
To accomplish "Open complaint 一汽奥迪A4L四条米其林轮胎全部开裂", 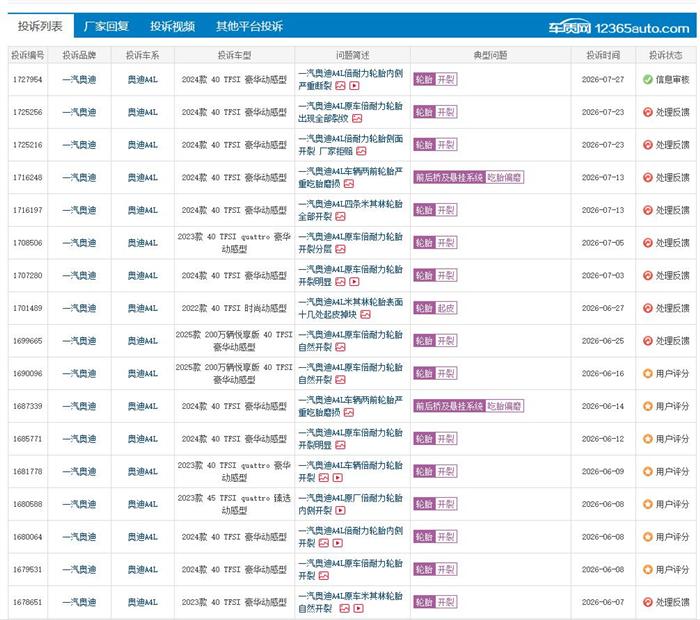I will [x=350, y=210].
